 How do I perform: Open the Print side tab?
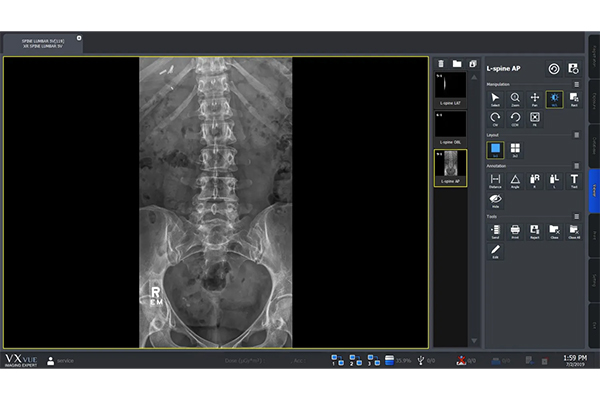pos(594,235)
